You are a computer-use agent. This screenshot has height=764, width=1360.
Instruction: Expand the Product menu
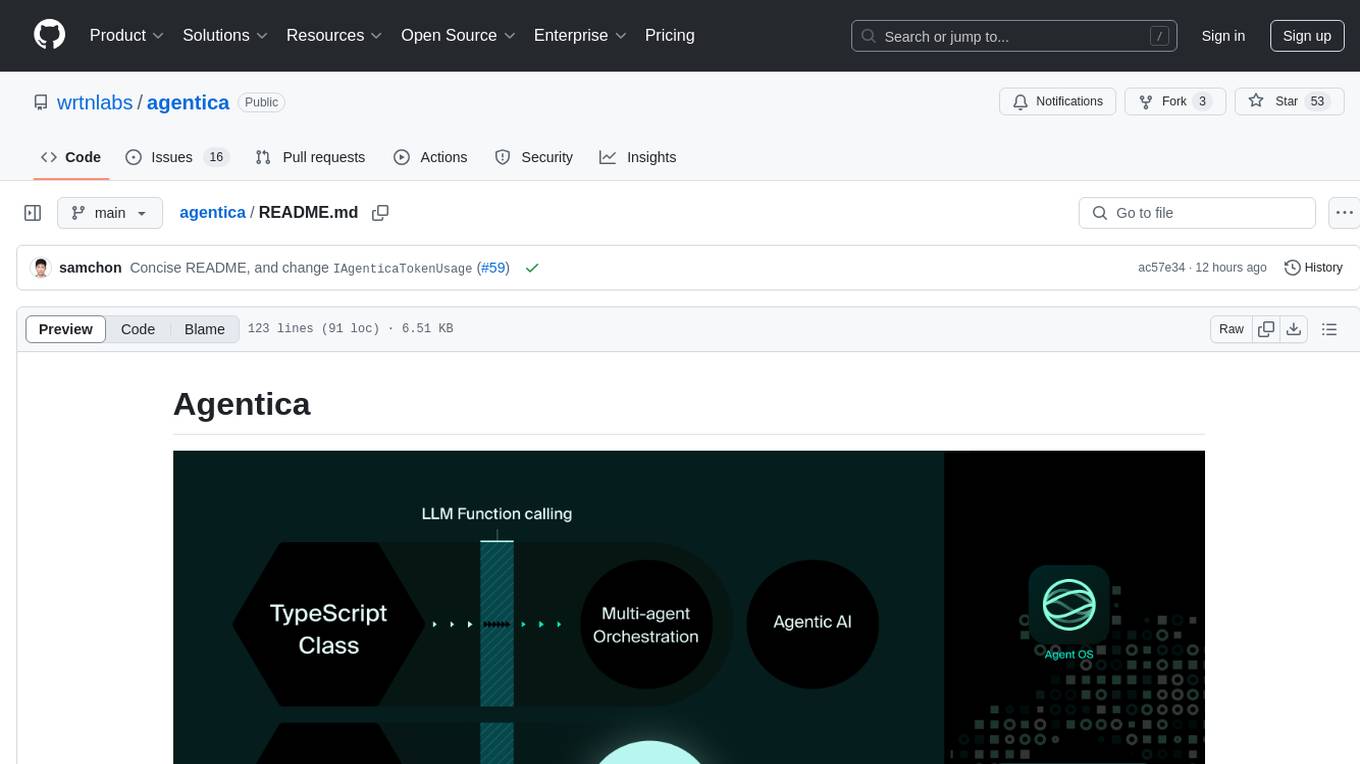pyautogui.click(x=127, y=35)
